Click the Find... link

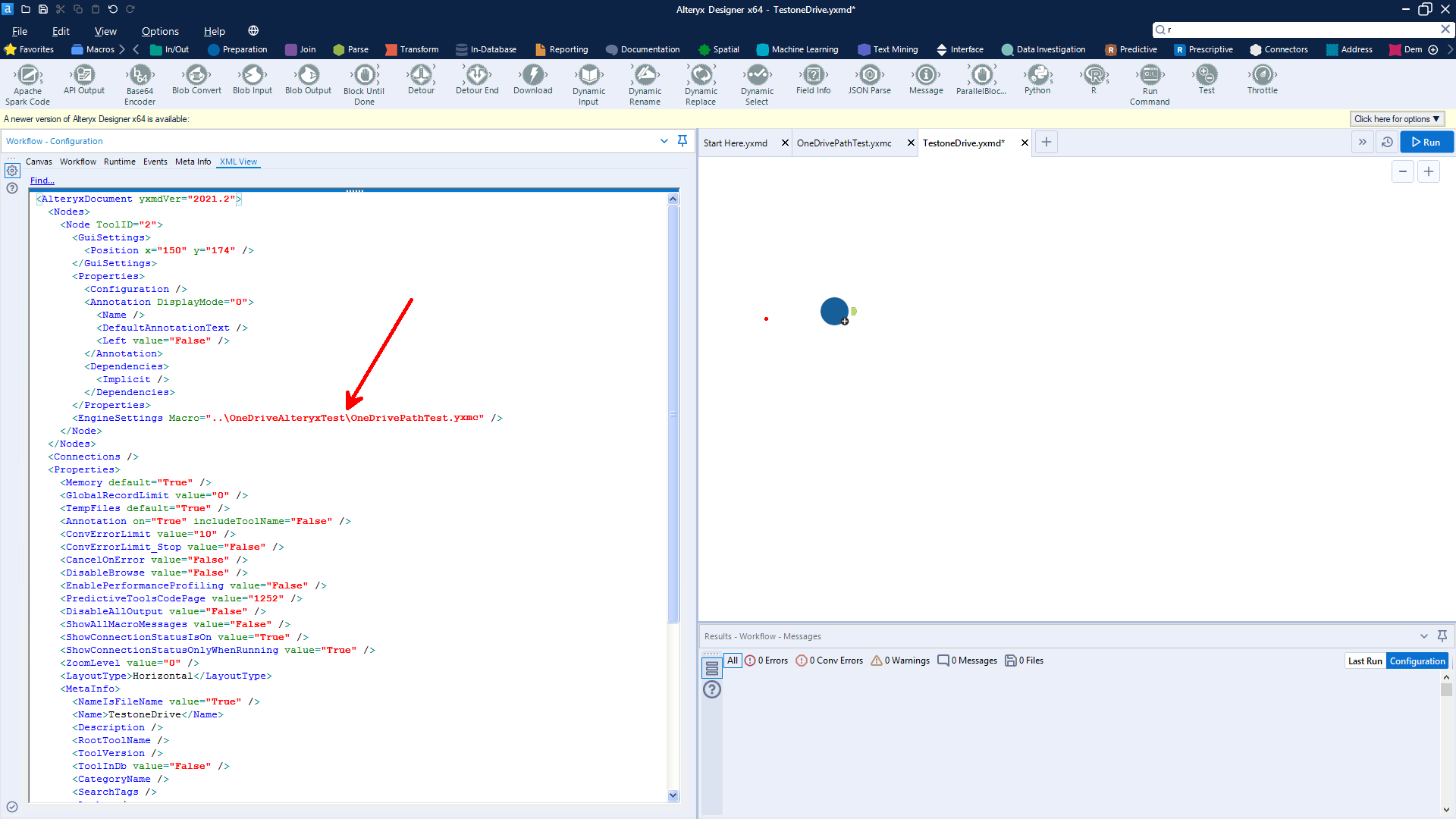point(42,180)
